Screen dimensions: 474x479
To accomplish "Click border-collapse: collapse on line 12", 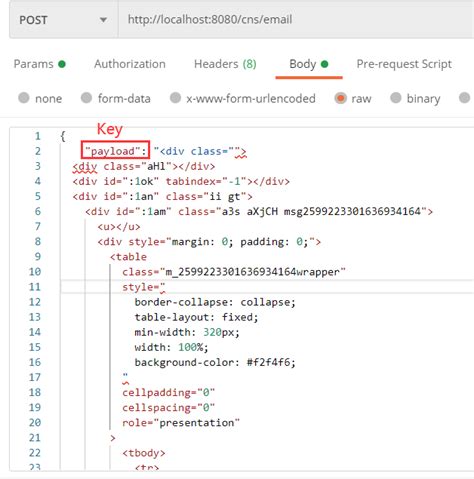I will [215, 302].
